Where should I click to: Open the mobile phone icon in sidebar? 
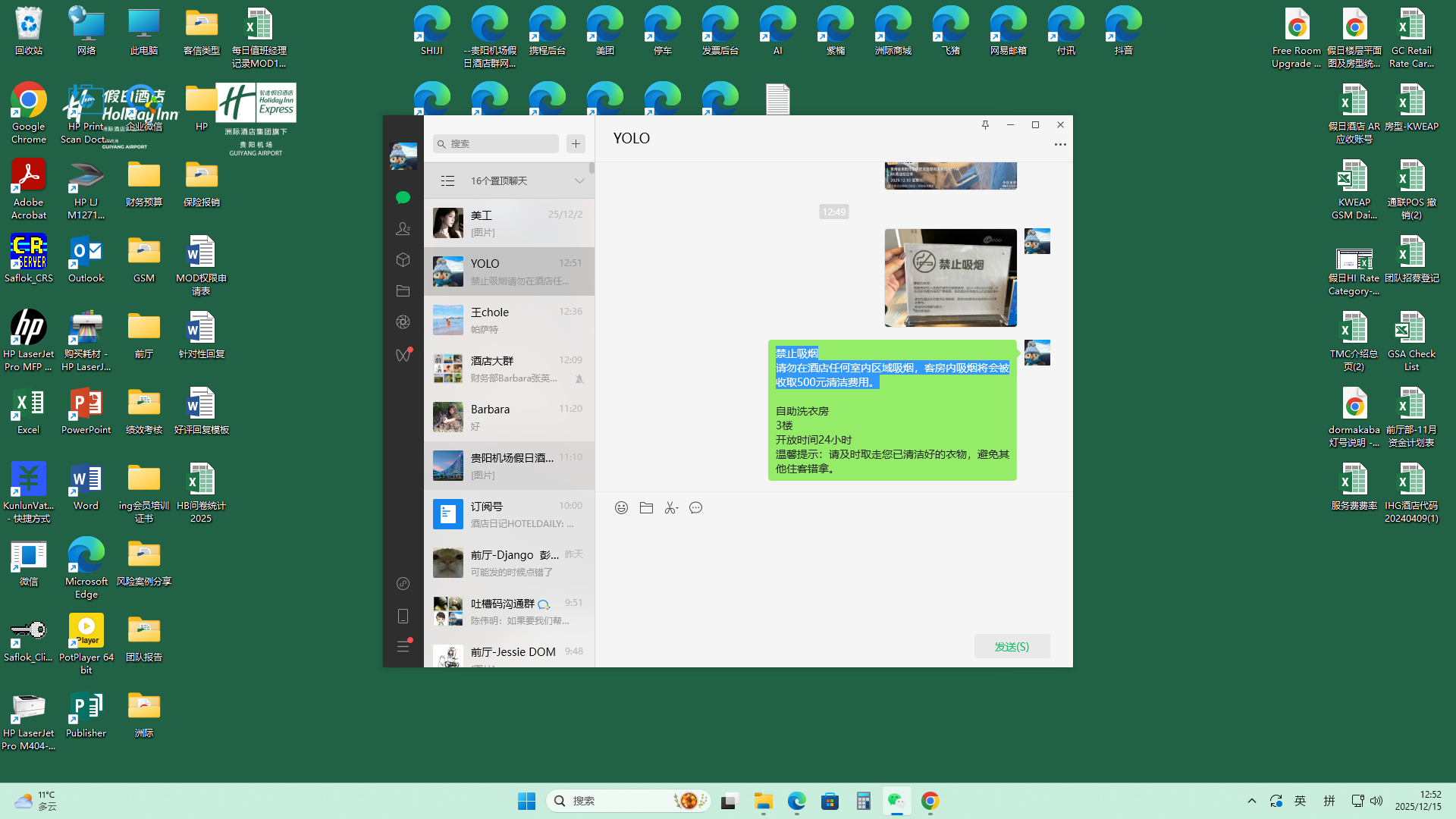pos(403,616)
